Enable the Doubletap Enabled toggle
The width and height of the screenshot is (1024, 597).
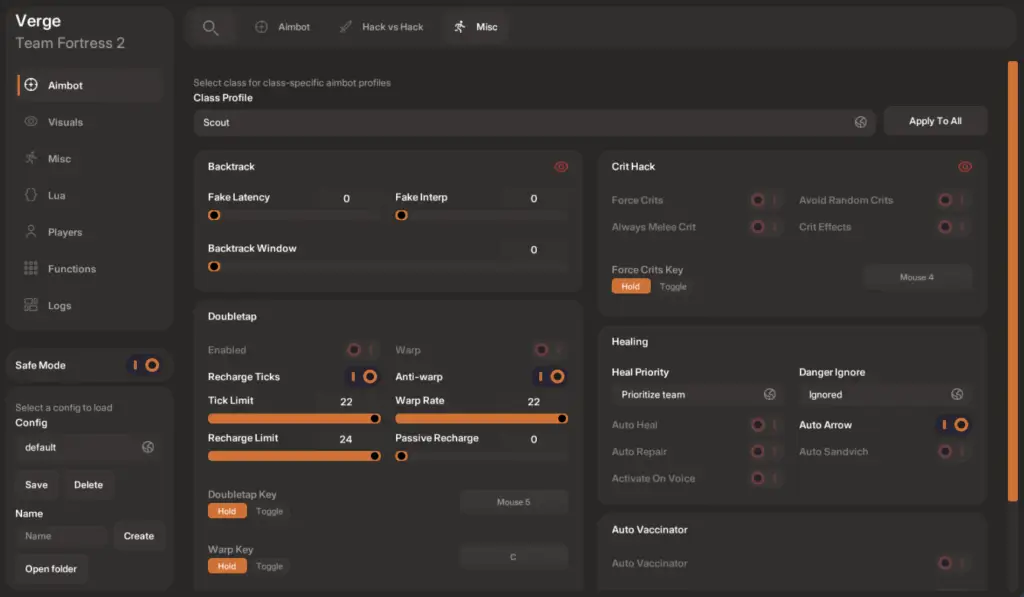point(362,349)
